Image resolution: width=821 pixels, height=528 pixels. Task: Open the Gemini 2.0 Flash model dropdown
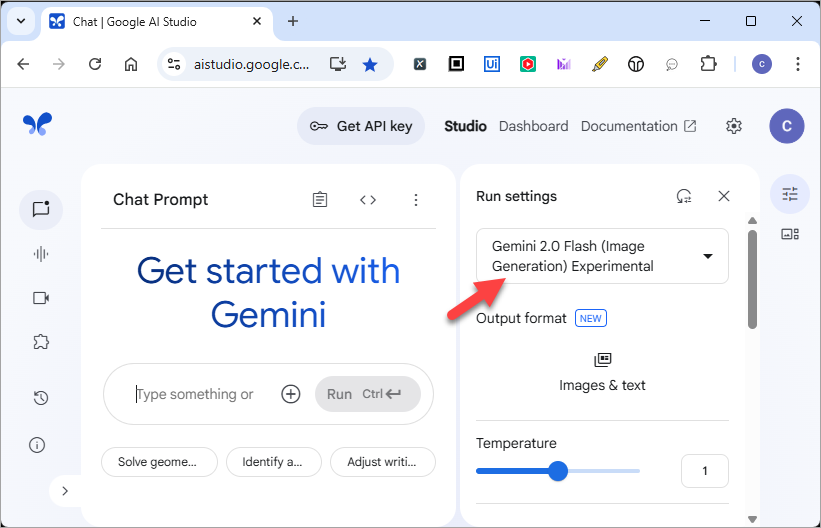coord(602,256)
